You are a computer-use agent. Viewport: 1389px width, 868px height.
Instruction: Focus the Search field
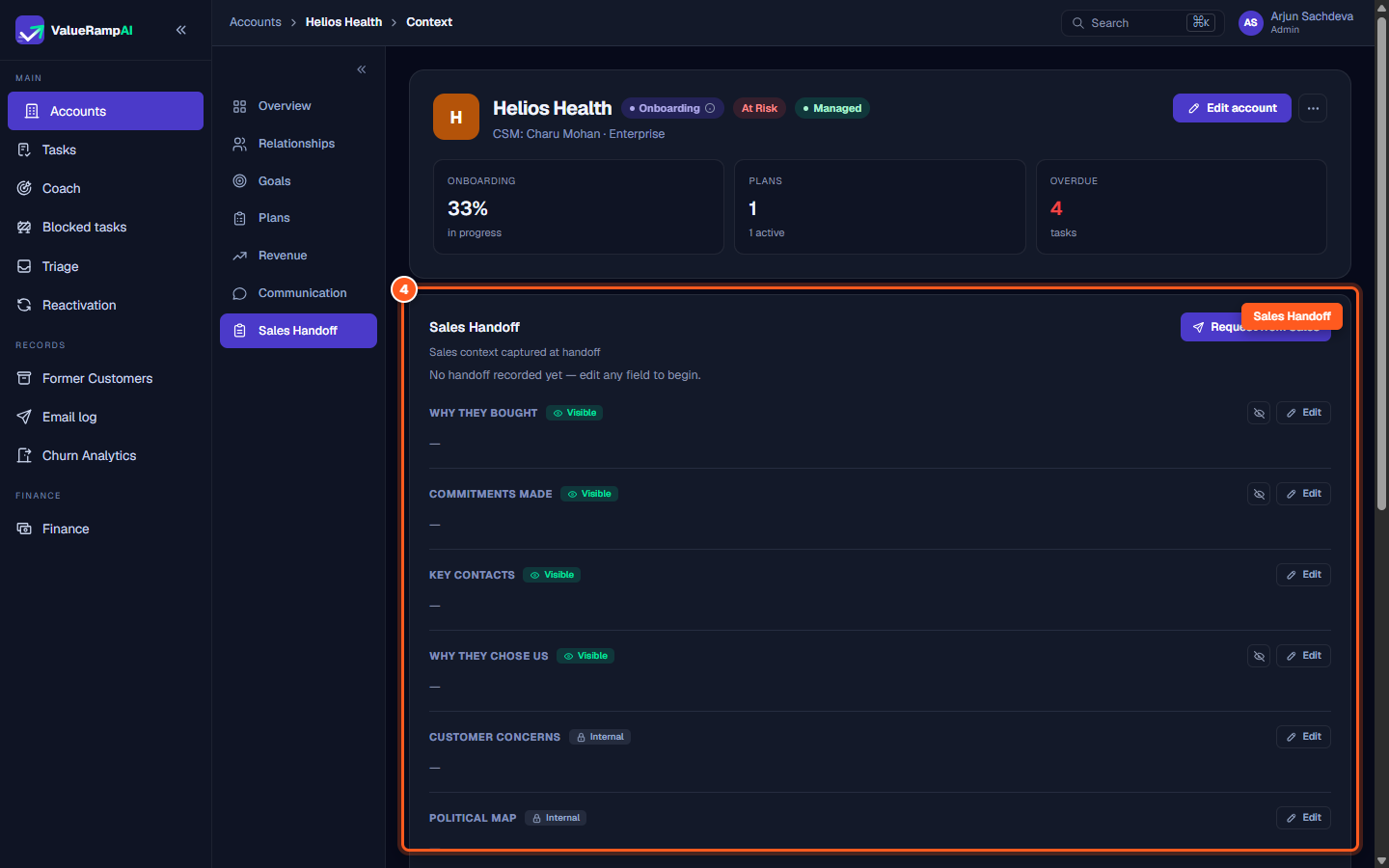point(1143,23)
